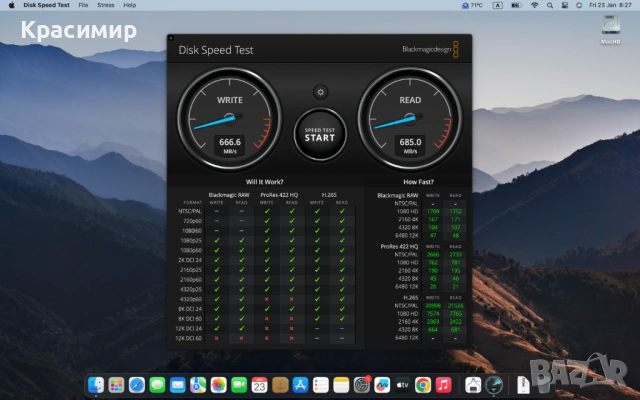The image size is (640, 400).
Task: Click the Will It Work? heading
Action: point(264,182)
